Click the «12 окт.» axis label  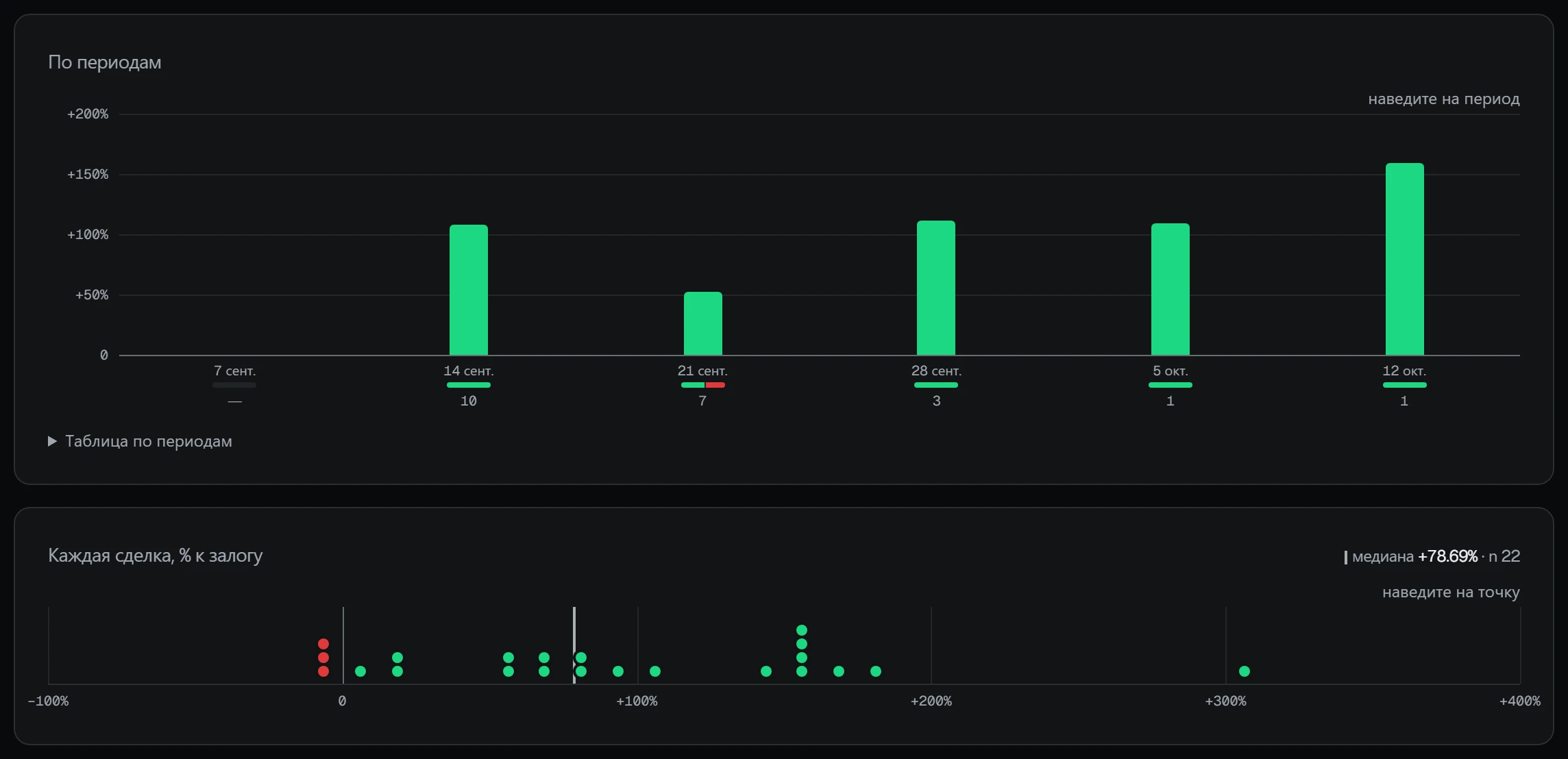(1404, 371)
